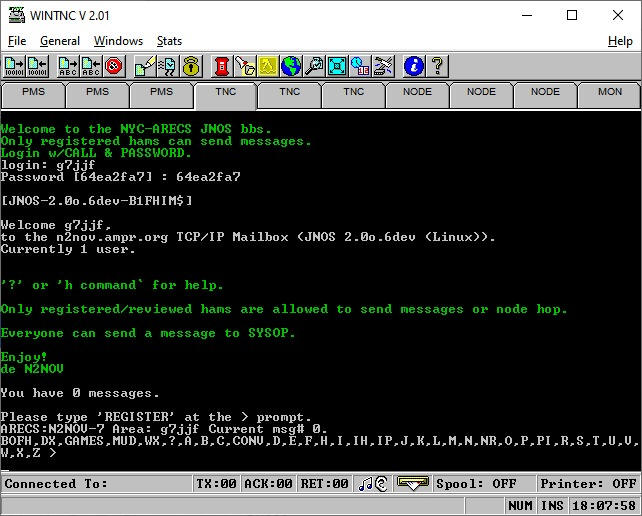Click the 'Enjoy!' terminal text
642x516 pixels.
point(24,357)
